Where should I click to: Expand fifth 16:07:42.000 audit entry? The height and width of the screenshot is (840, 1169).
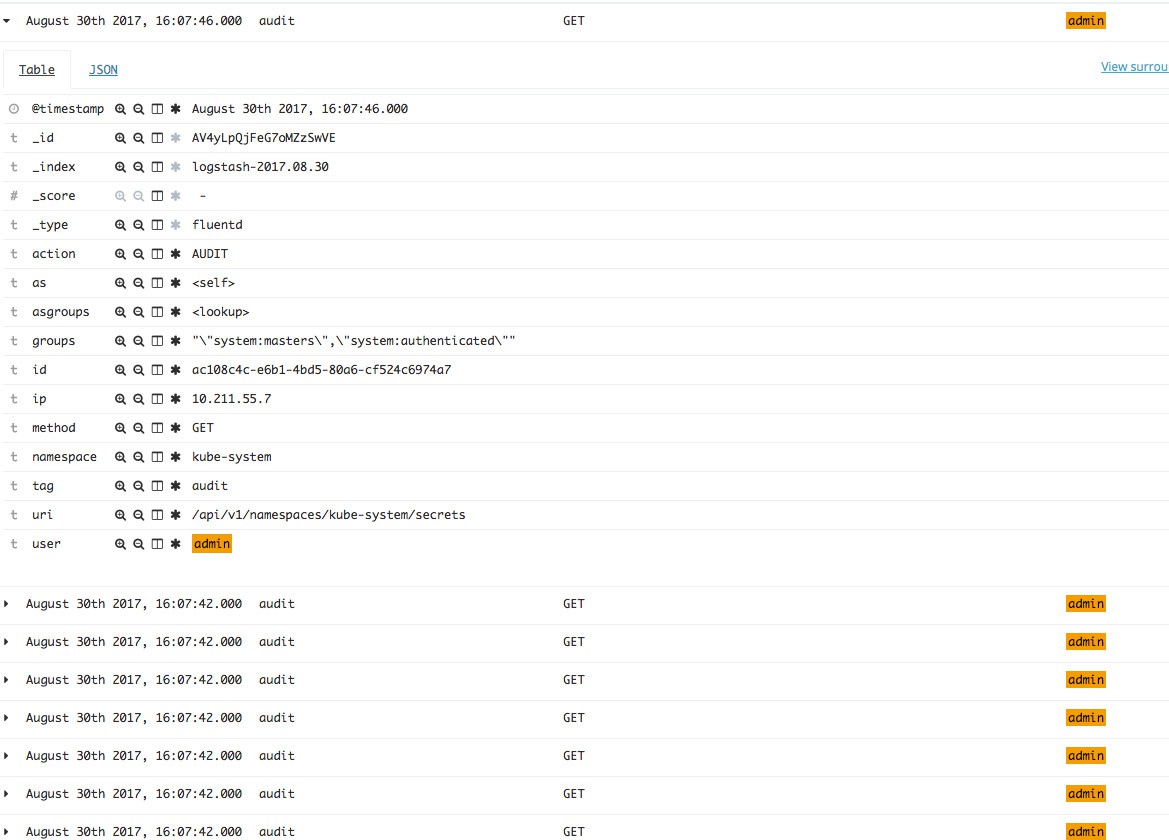pyautogui.click(x=7, y=756)
